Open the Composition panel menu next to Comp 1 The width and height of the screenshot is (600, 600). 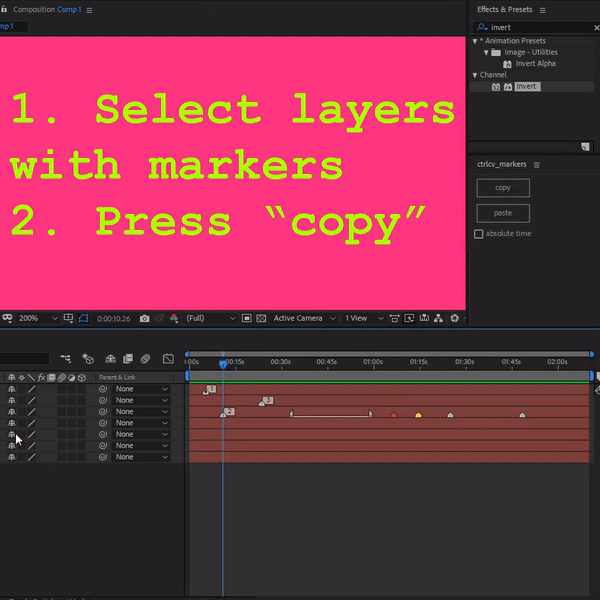89,10
